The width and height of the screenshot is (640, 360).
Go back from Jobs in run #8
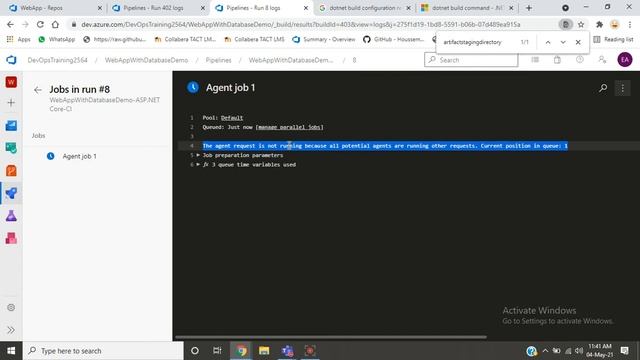[x=38, y=90]
